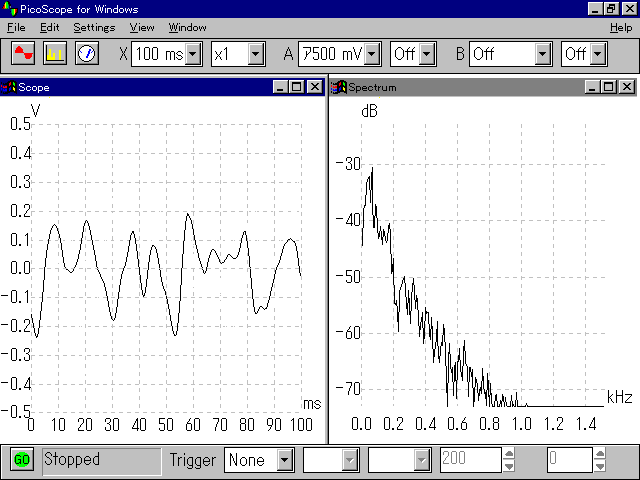The image size is (640, 480).
Task: Expand channel B range Off dropdown
Action: [x=542, y=54]
